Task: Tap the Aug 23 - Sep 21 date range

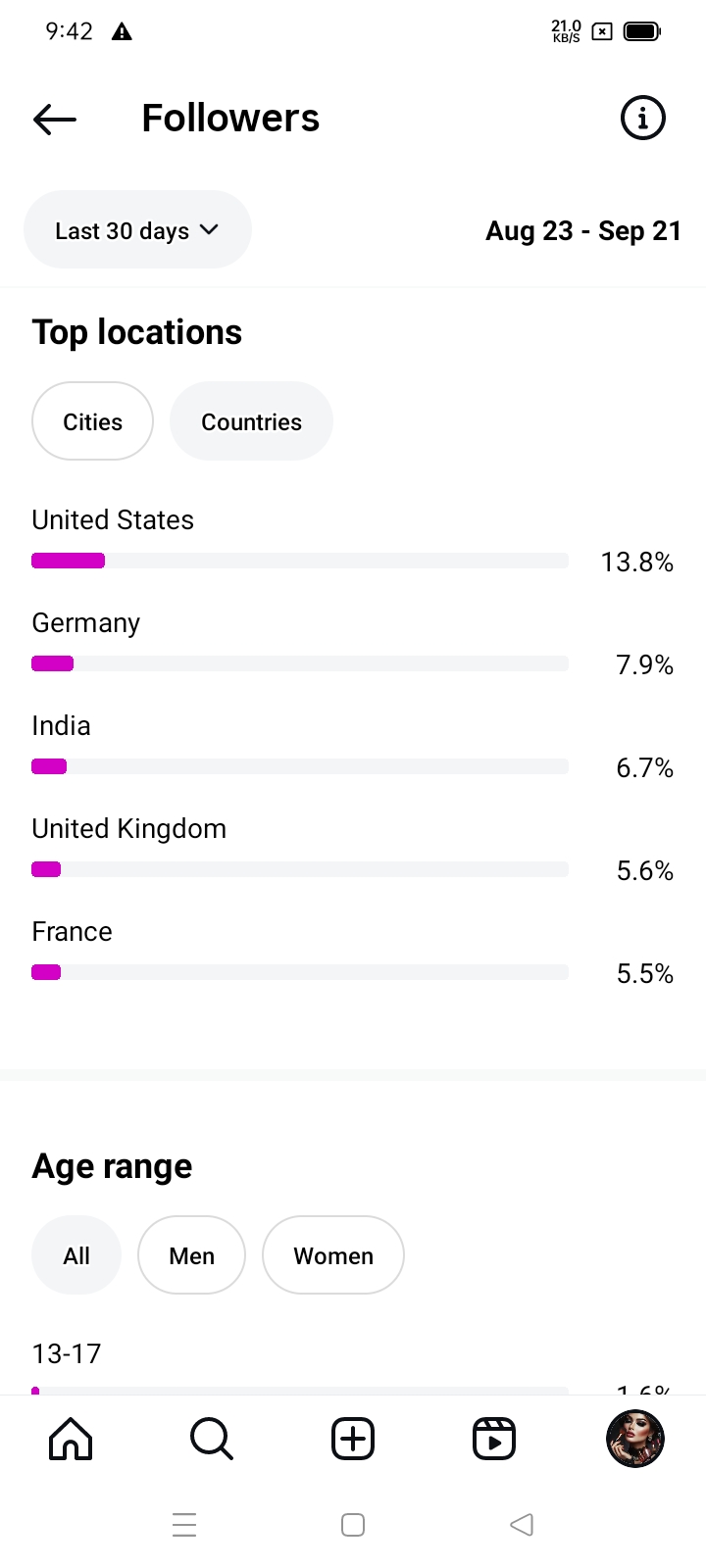Action: click(x=583, y=231)
